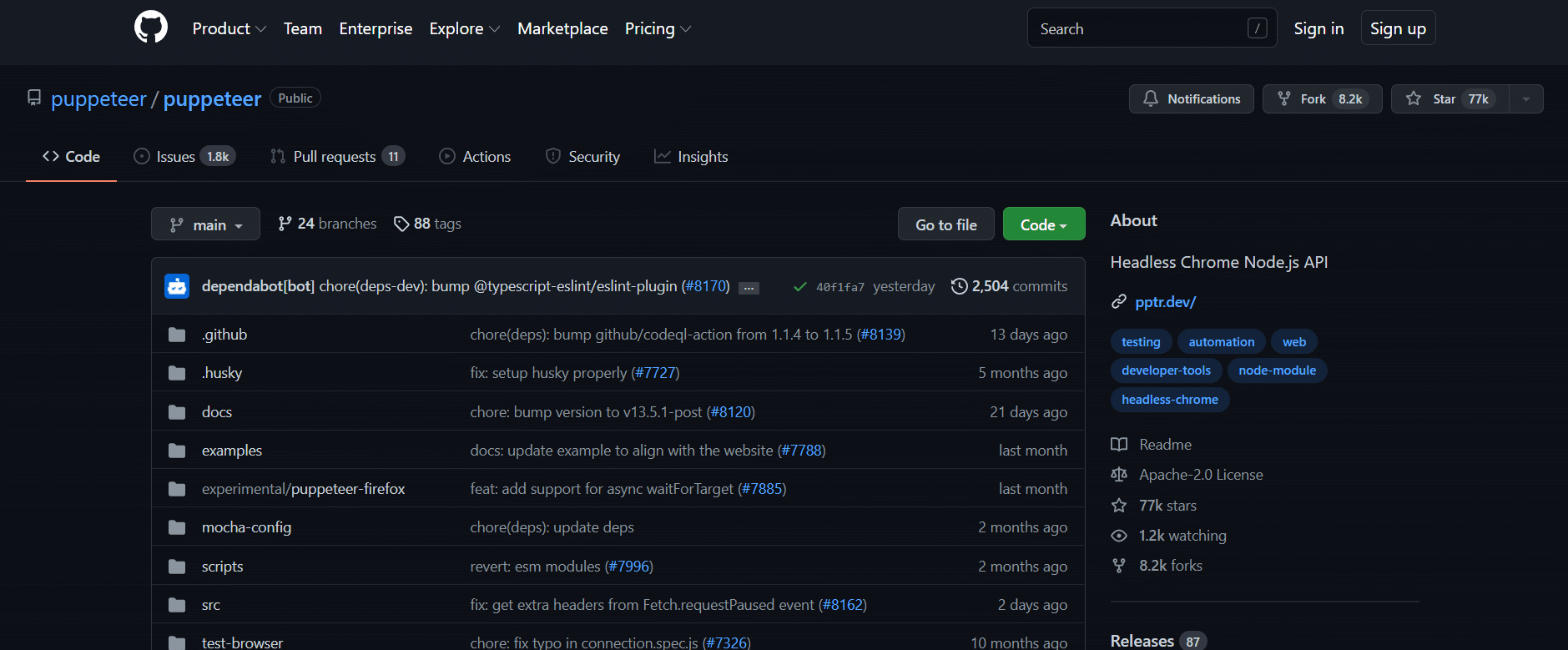The image size is (1568, 650).
Task: Click the dependabot avatar icon
Action: tap(177, 286)
